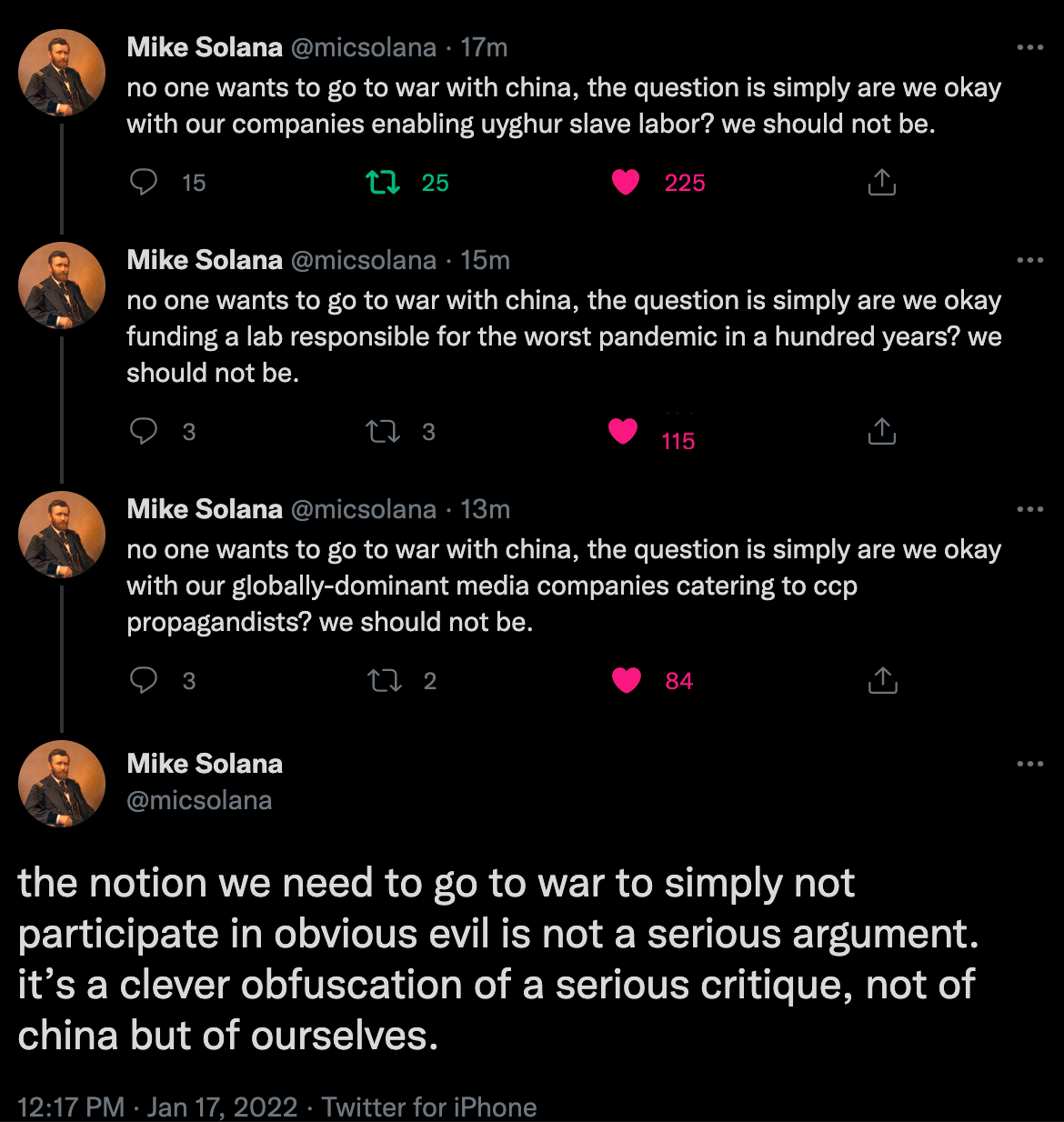Click the heart on the 84-like tweet
This screenshot has width=1064, height=1122.
coord(627,680)
